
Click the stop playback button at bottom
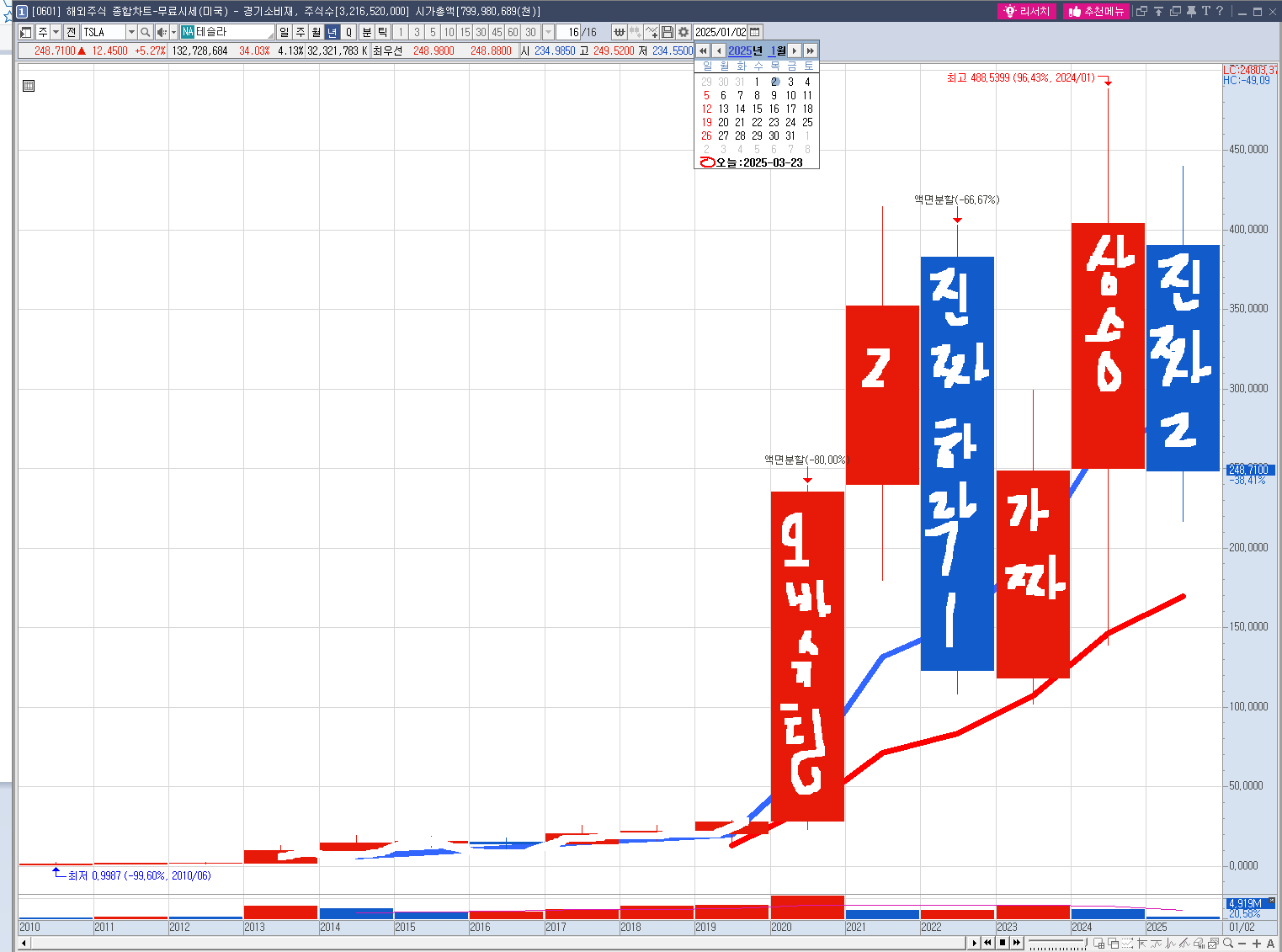[x=1003, y=943]
